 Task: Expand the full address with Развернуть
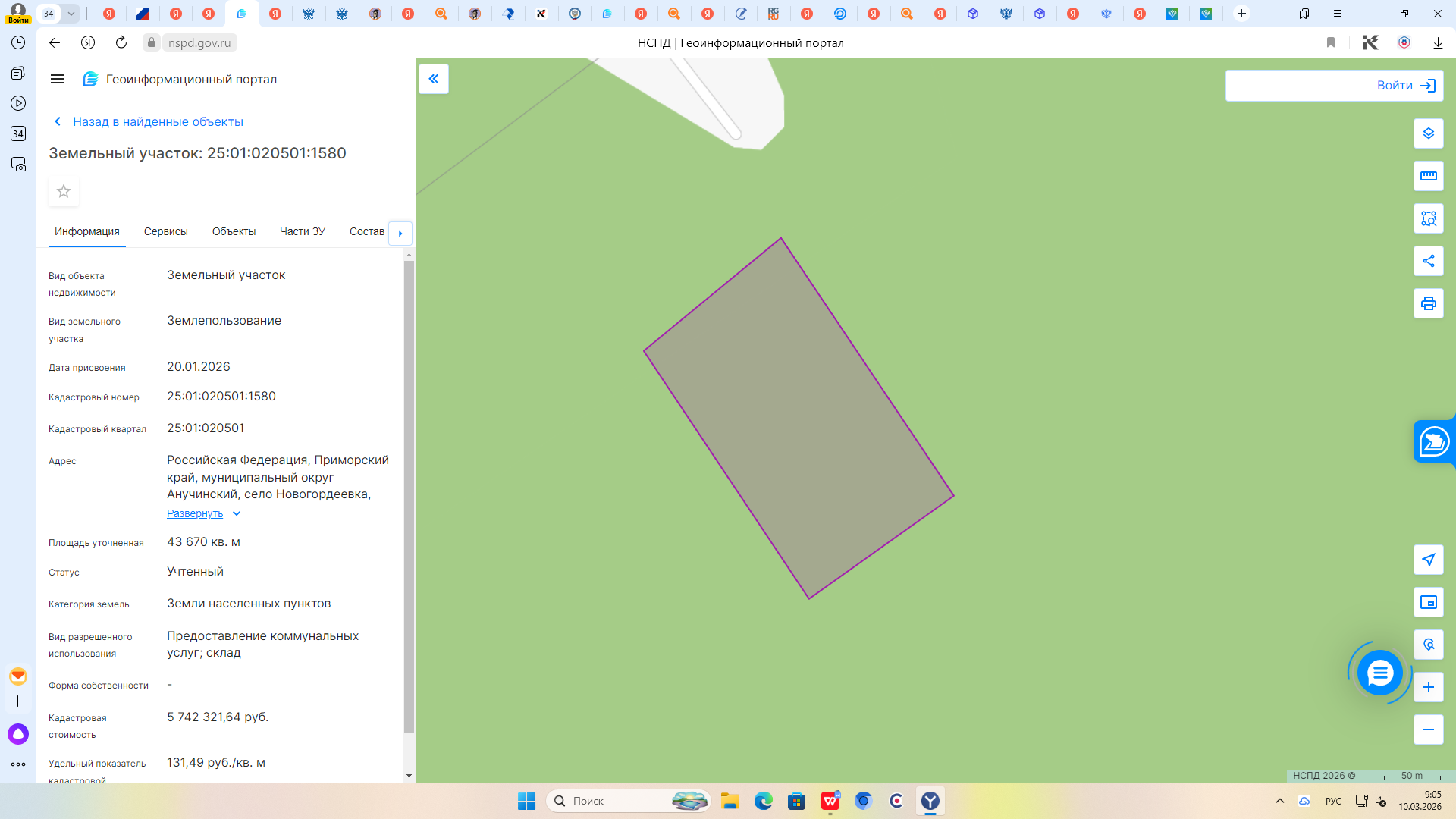click(195, 513)
